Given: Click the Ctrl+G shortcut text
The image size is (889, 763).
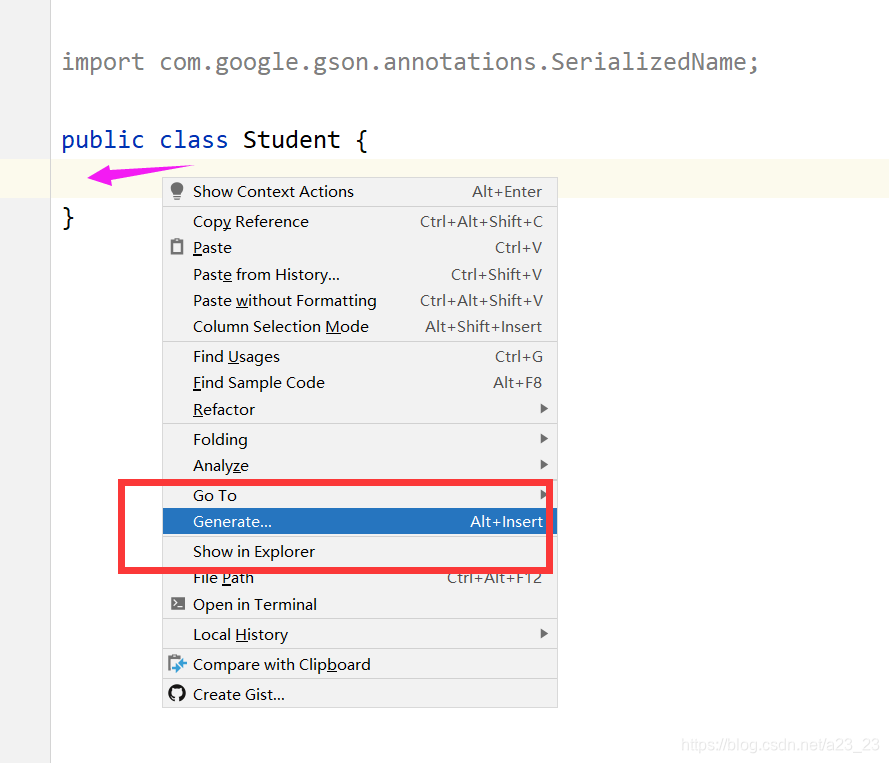Looking at the screenshot, I should (x=518, y=357).
